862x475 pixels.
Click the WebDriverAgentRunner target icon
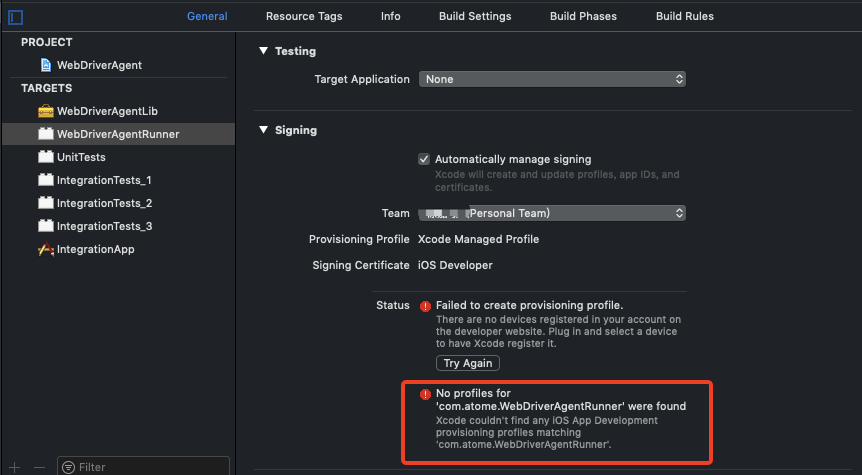pos(46,134)
